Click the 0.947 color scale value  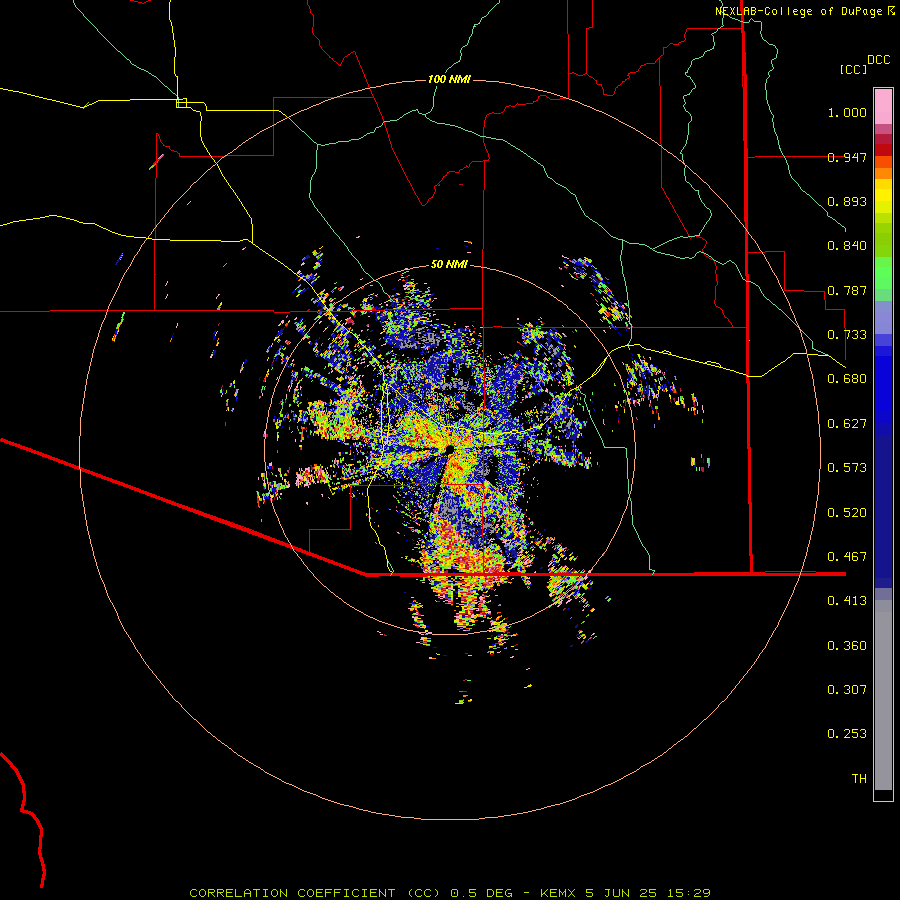pyautogui.click(x=847, y=157)
